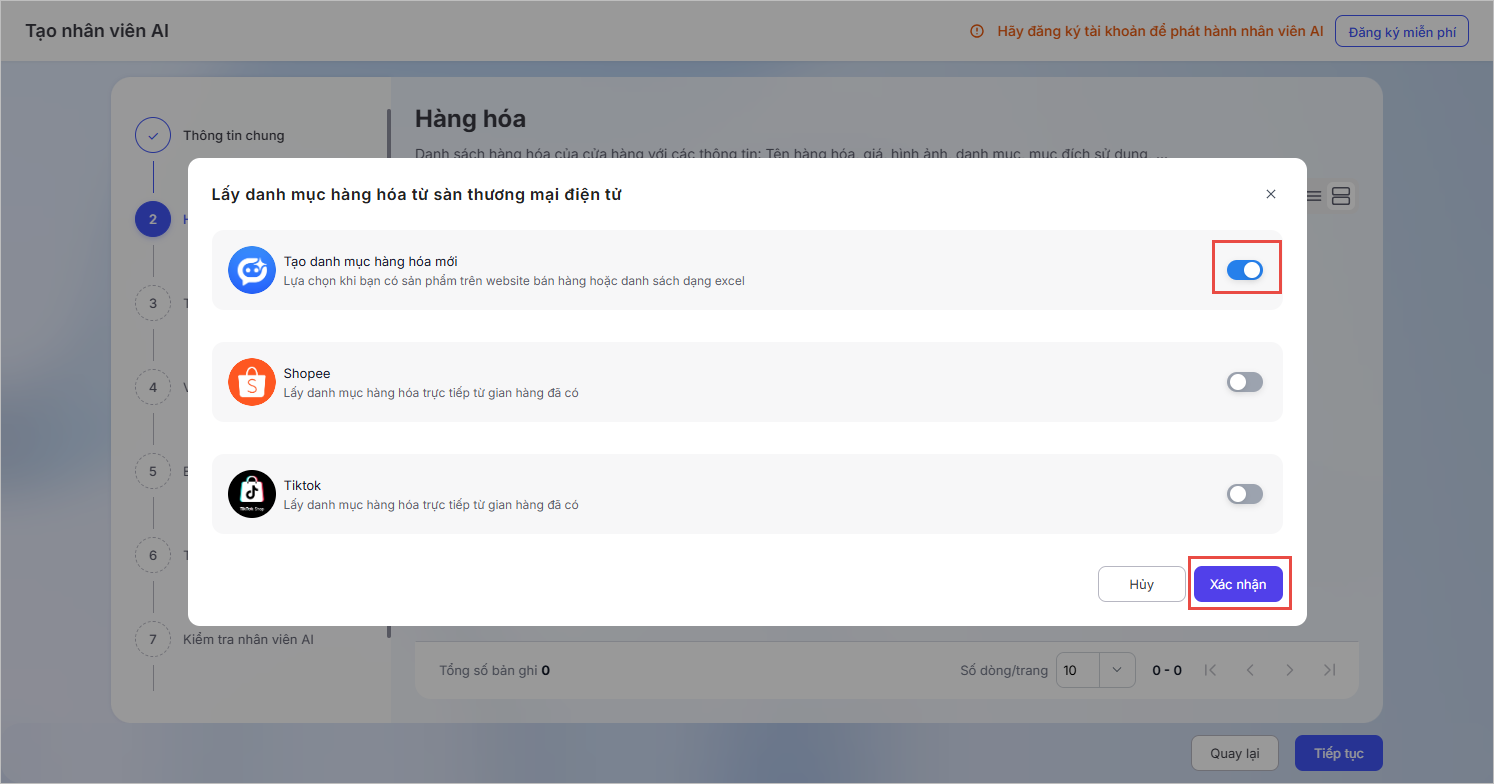Select the Thông tin chung step
This screenshot has height=784, width=1494.
(x=233, y=135)
